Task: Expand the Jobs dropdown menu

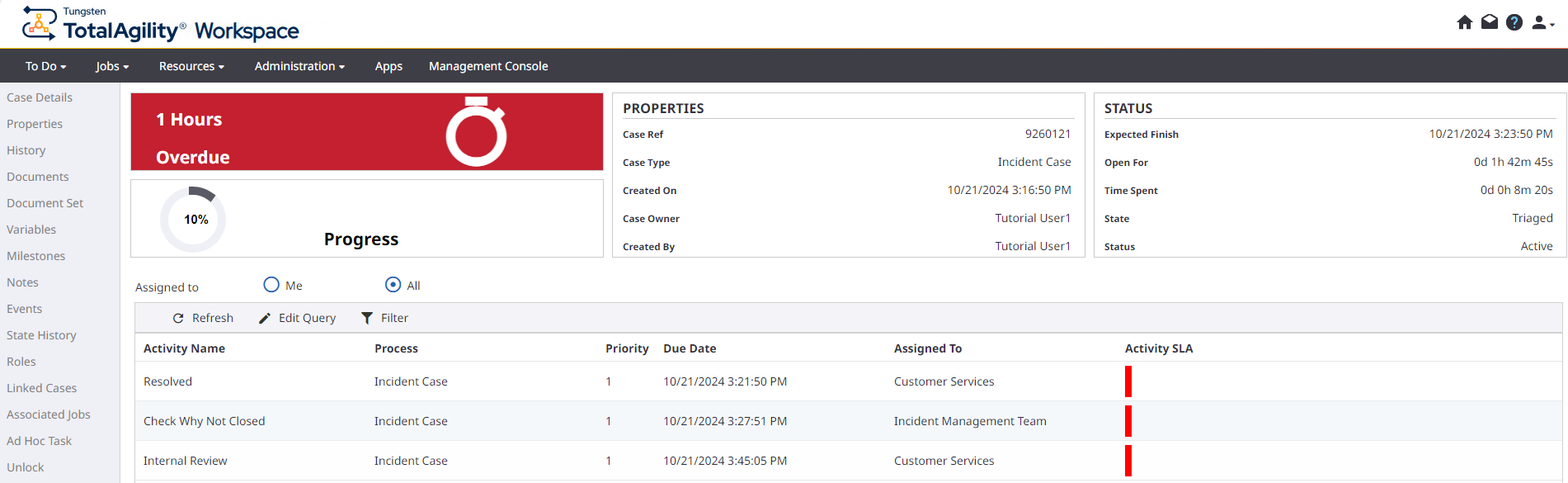Action: click(111, 66)
